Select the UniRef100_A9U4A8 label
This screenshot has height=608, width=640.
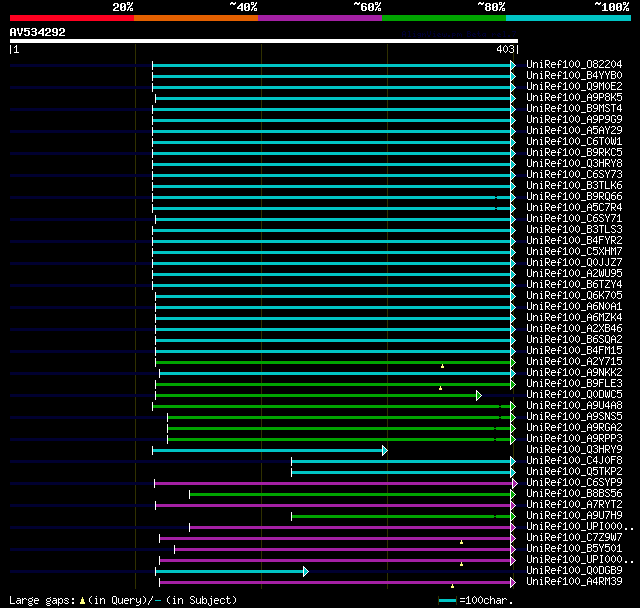[574, 406]
